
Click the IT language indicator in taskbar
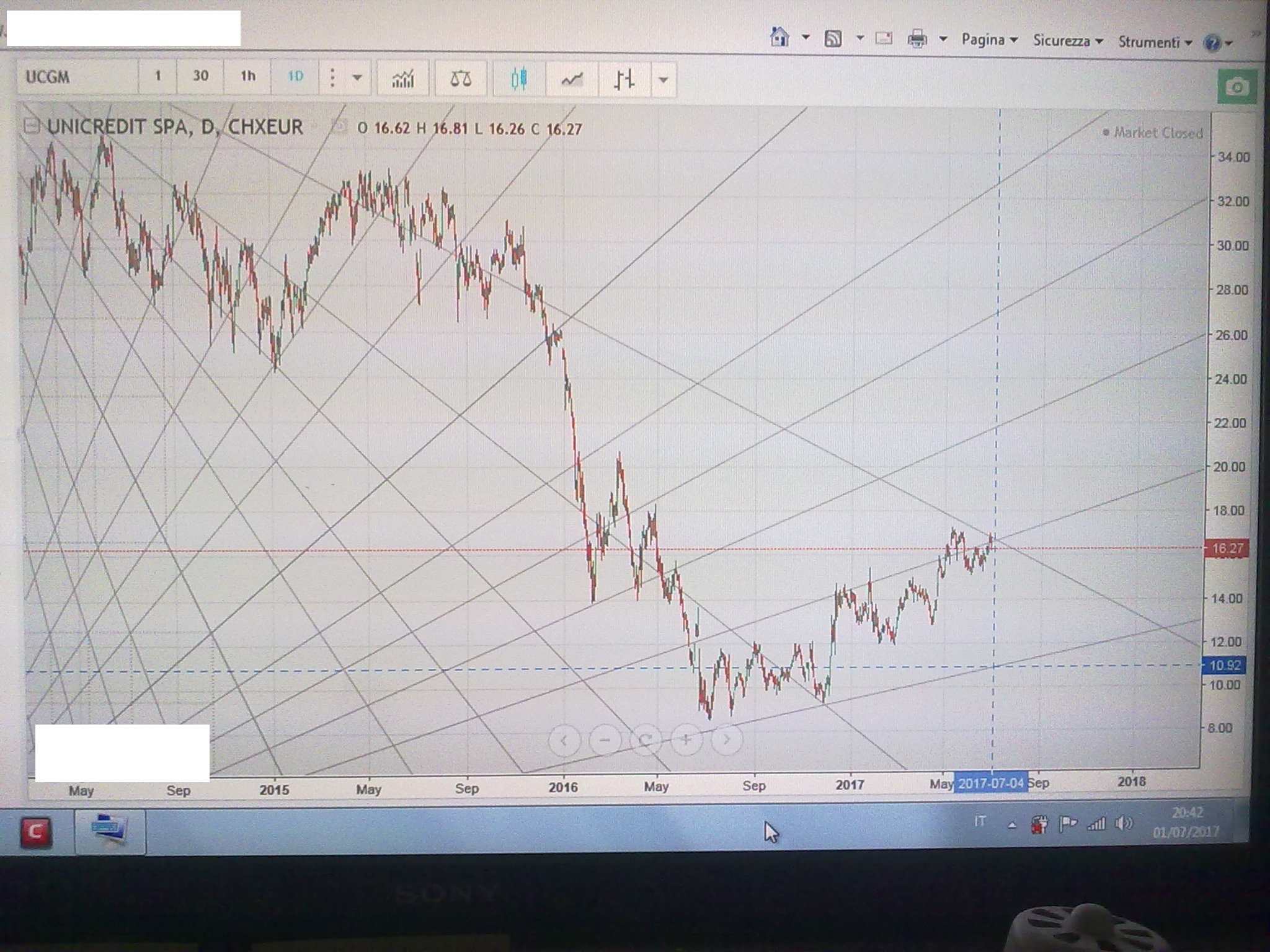point(980,822)
